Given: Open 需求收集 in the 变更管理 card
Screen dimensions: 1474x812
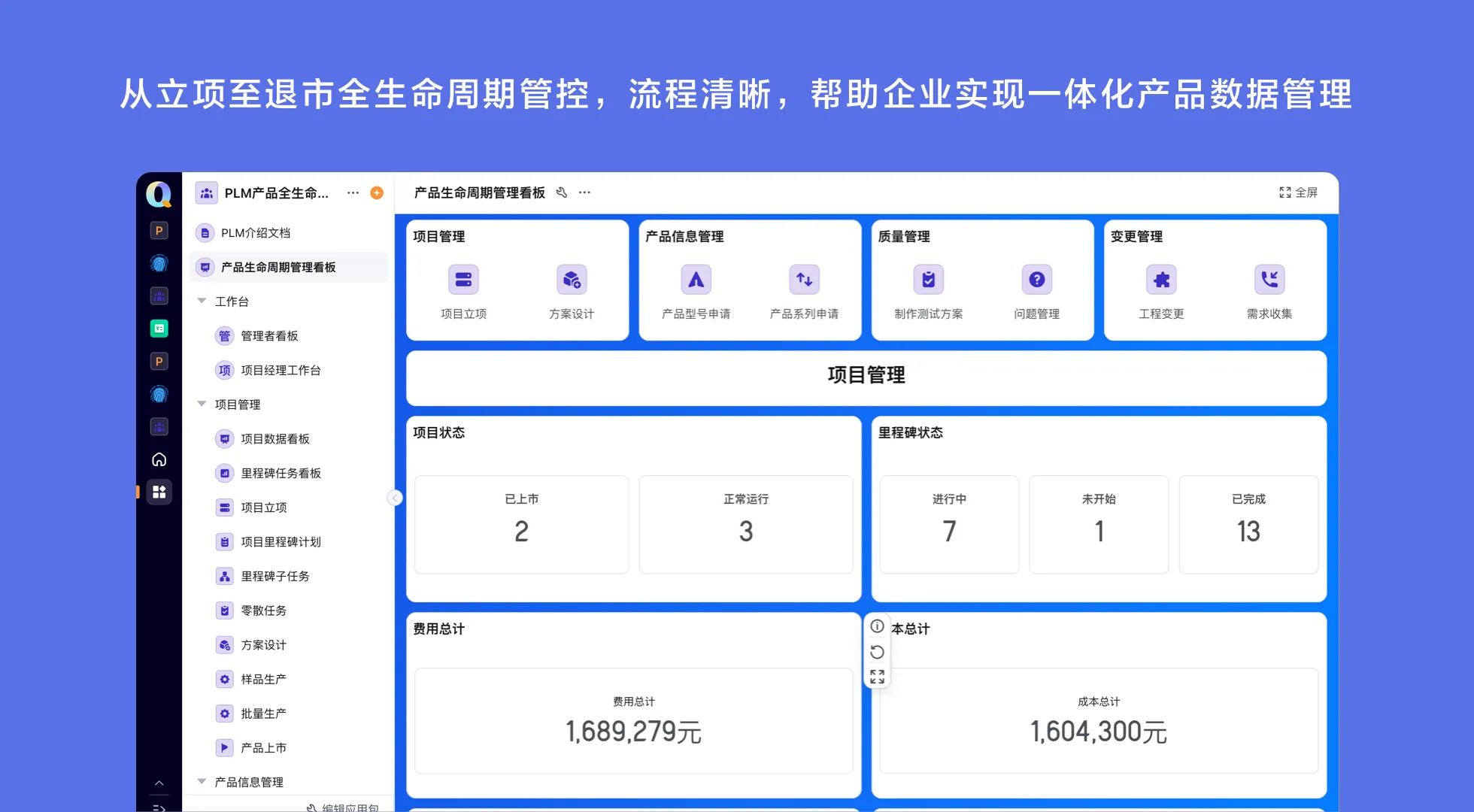Looking at the screenshot, I should [1269, 279].
